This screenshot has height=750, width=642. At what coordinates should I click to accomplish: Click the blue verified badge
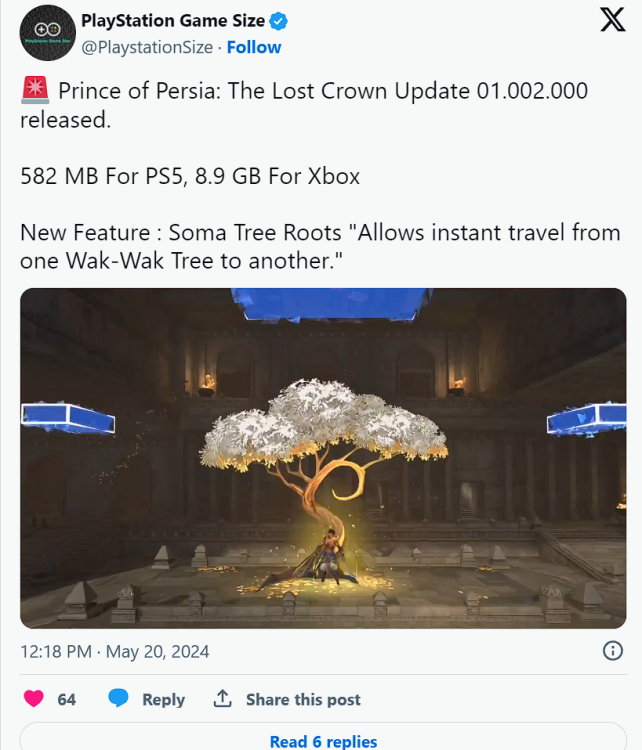click(278, 21)
